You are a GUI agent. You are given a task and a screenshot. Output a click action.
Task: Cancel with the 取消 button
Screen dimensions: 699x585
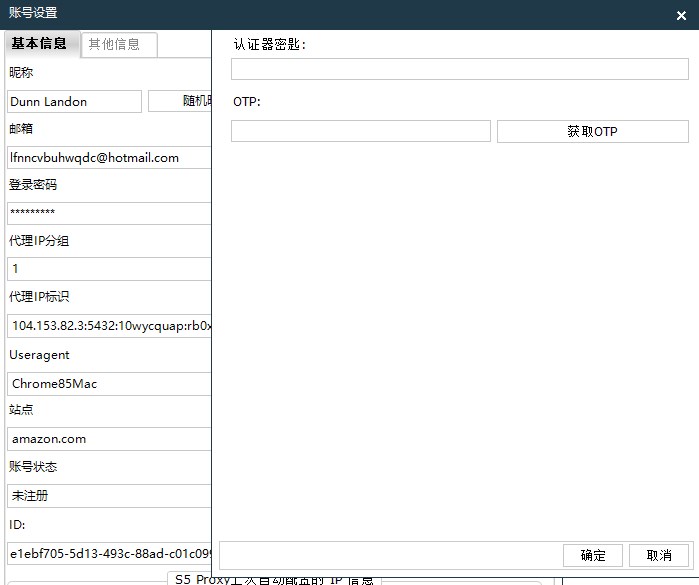pyautogui.click(x=658, y=555)
